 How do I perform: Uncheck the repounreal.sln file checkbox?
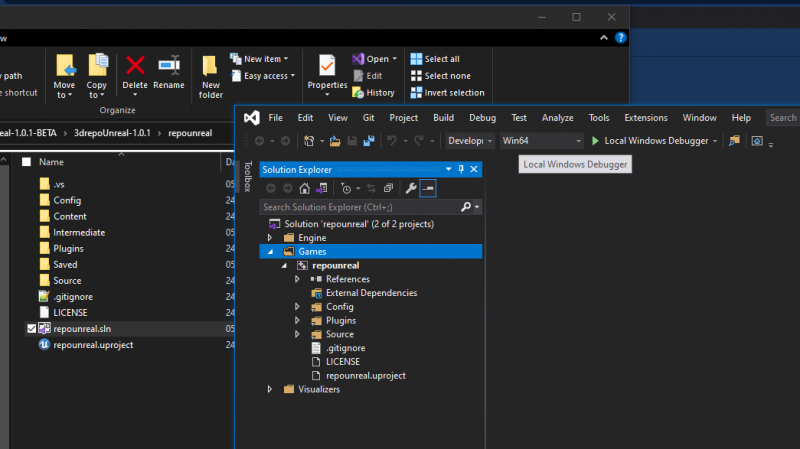[x=32, y=329]
